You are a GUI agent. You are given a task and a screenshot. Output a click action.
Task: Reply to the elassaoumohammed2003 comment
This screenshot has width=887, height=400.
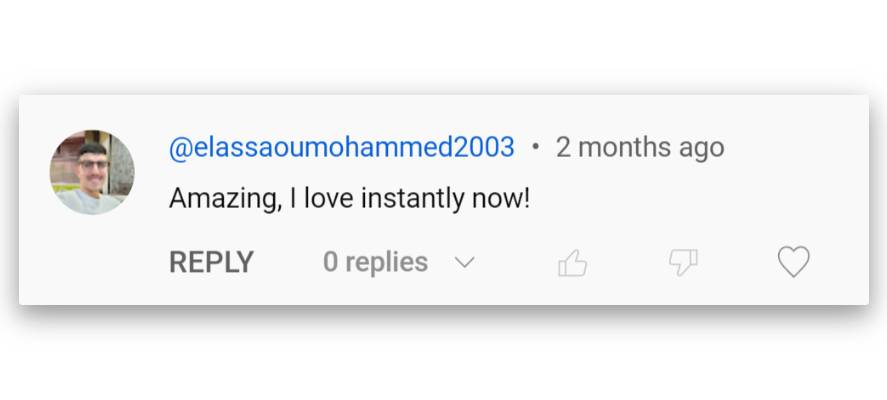211,262
